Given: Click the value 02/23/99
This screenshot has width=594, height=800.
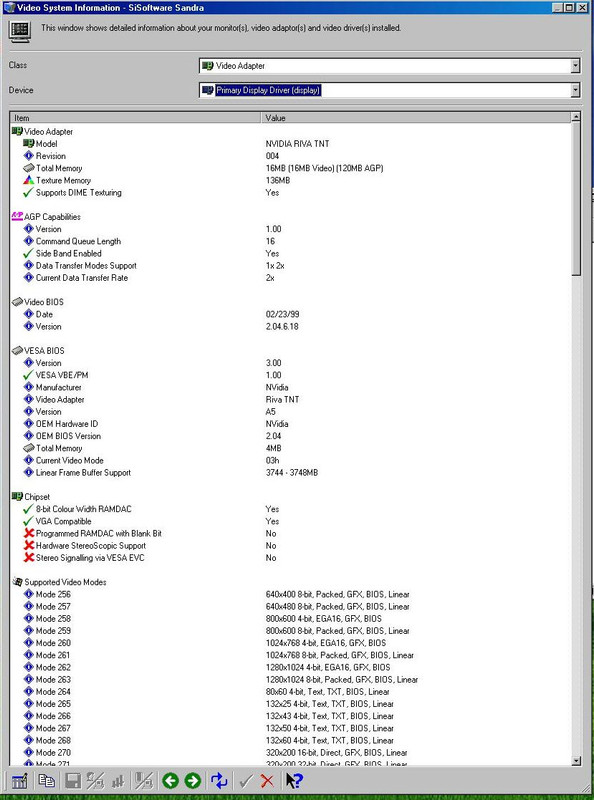Looking at the screenshot, I should pyautogui.click(x=282, y=314).
